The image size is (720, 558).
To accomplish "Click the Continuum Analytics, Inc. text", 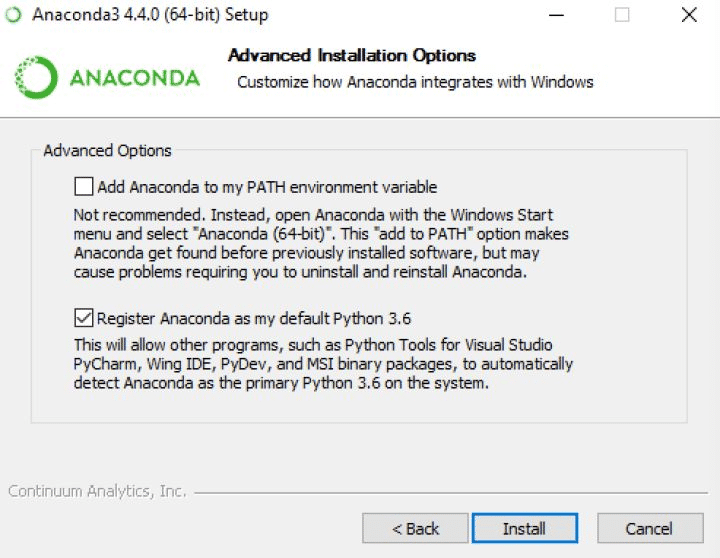I will (x=97, y=491).
